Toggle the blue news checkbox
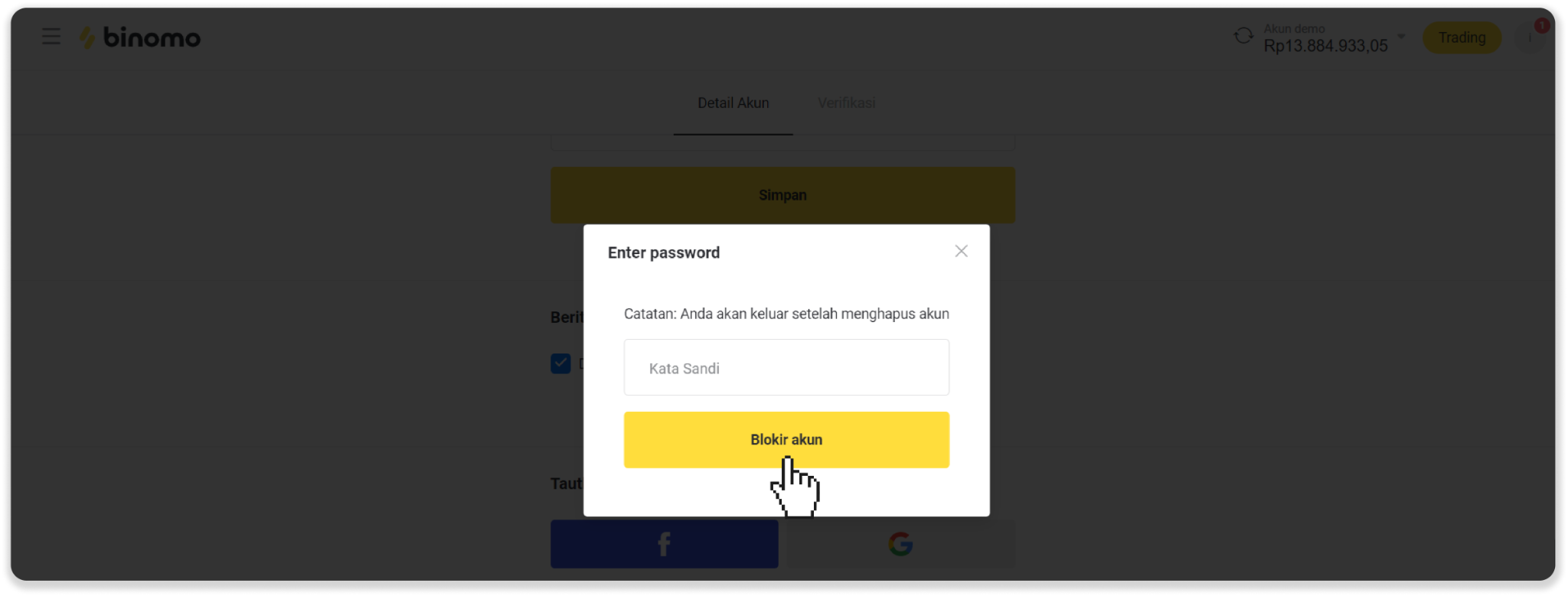This screenshot has height=596, width=1568. coord(560,363)
